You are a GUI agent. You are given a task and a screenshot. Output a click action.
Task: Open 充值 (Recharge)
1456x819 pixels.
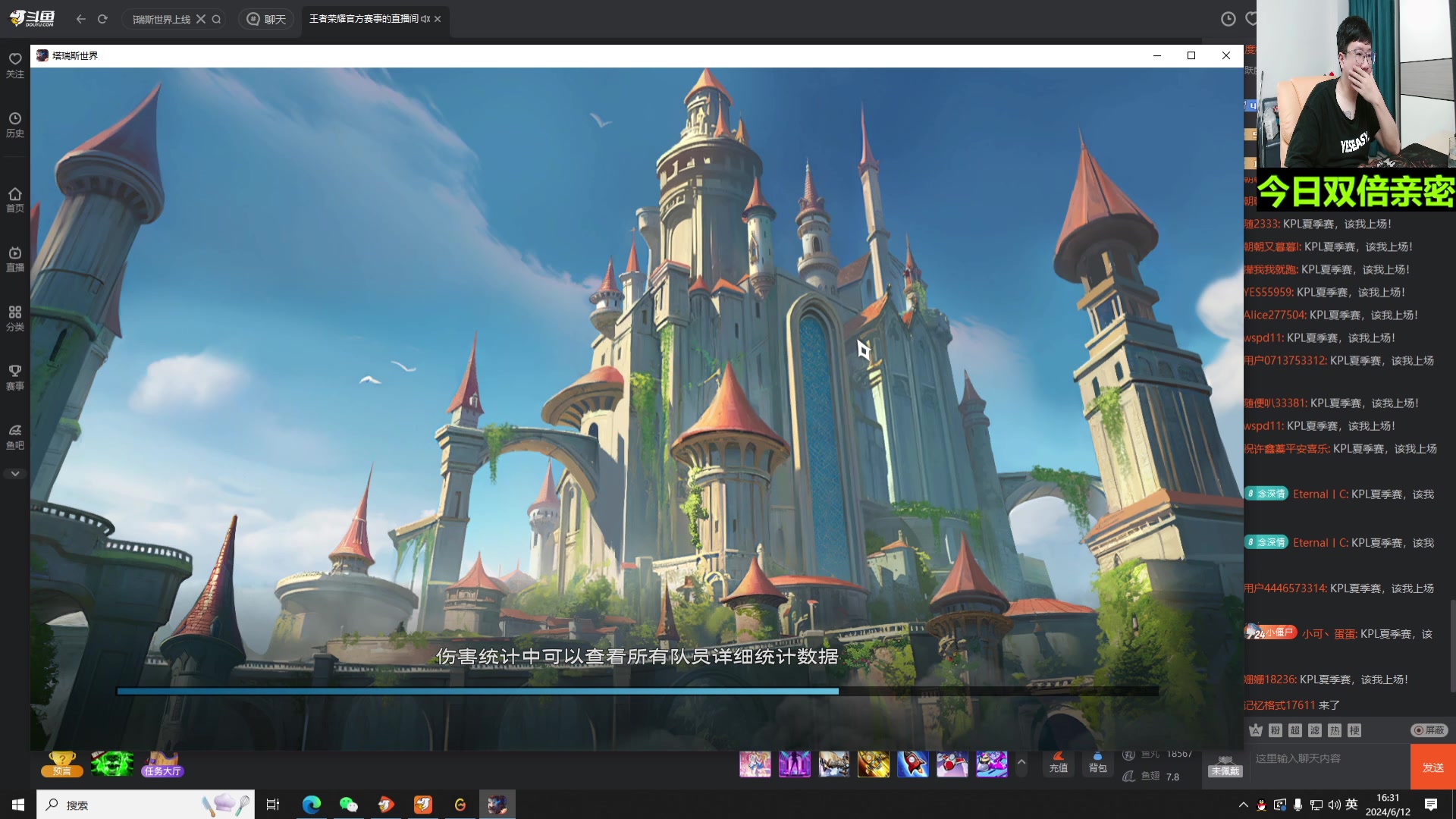point(1059,763)
